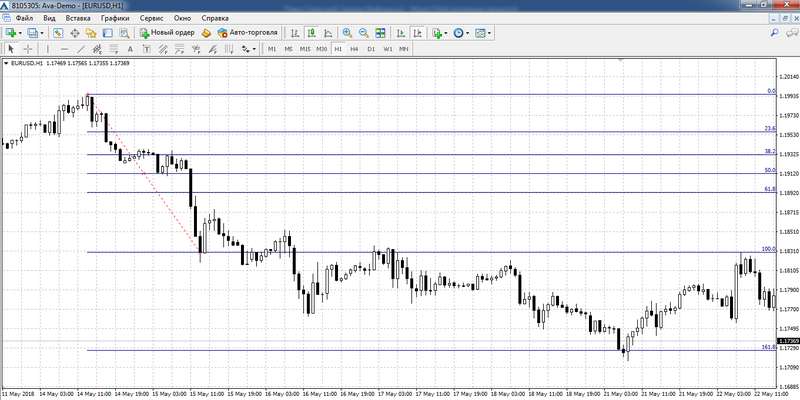
Task: Open the Сервис menu
Action: point(153,18)
